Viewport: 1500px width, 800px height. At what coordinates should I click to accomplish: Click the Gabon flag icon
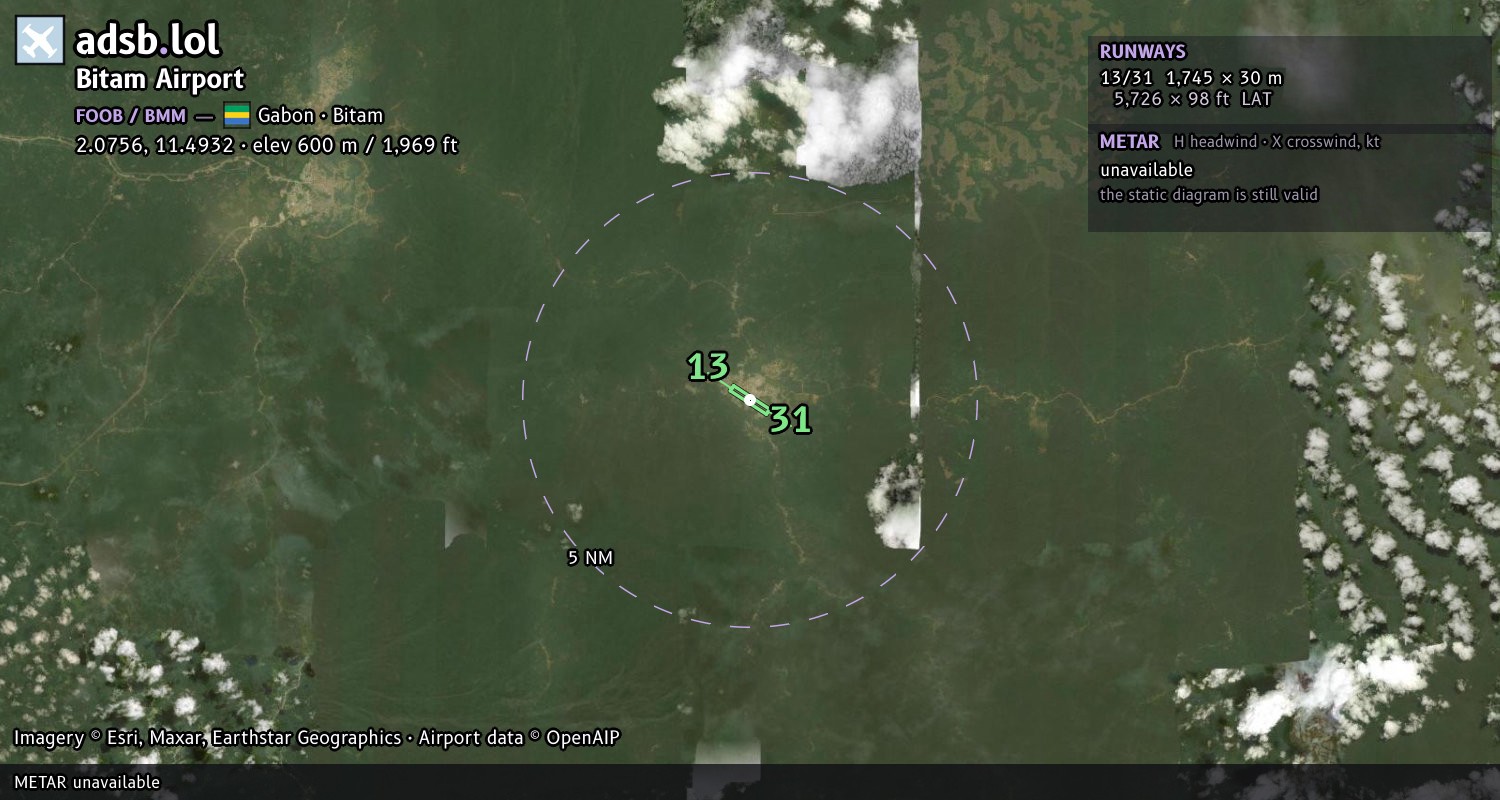237,115
